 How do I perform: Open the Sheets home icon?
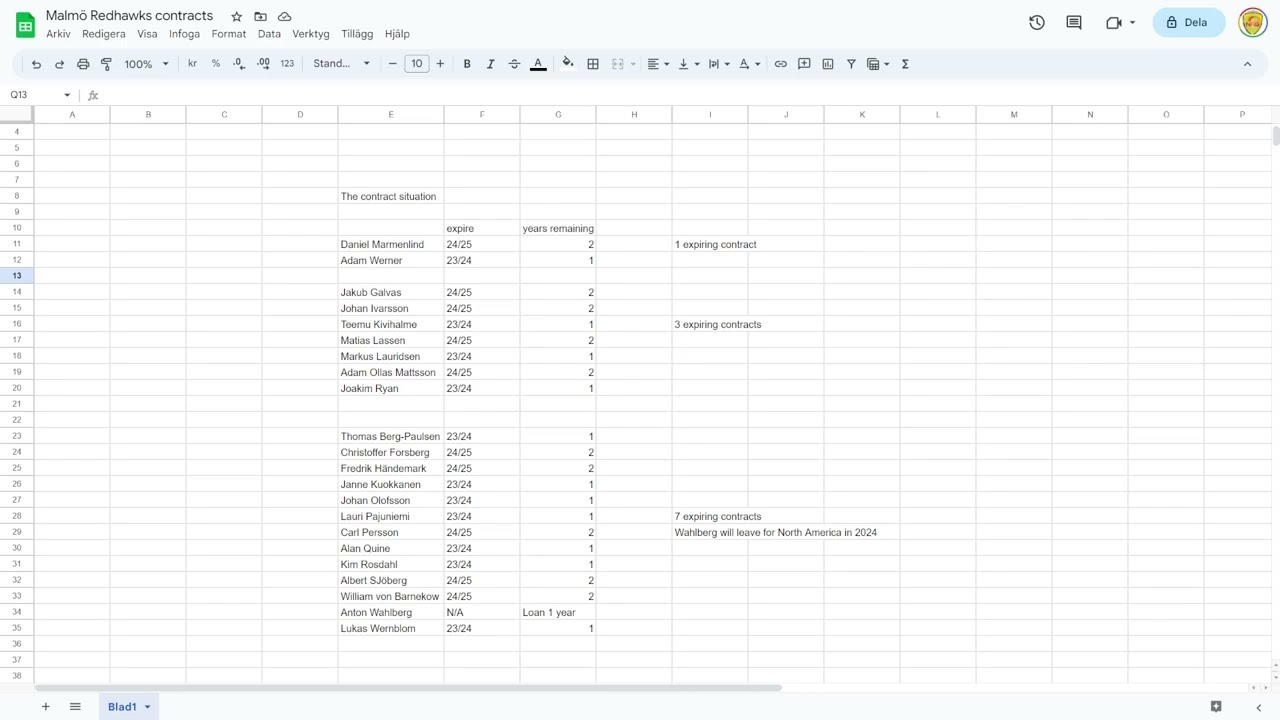pyautogui.click(x=25, y=23)
